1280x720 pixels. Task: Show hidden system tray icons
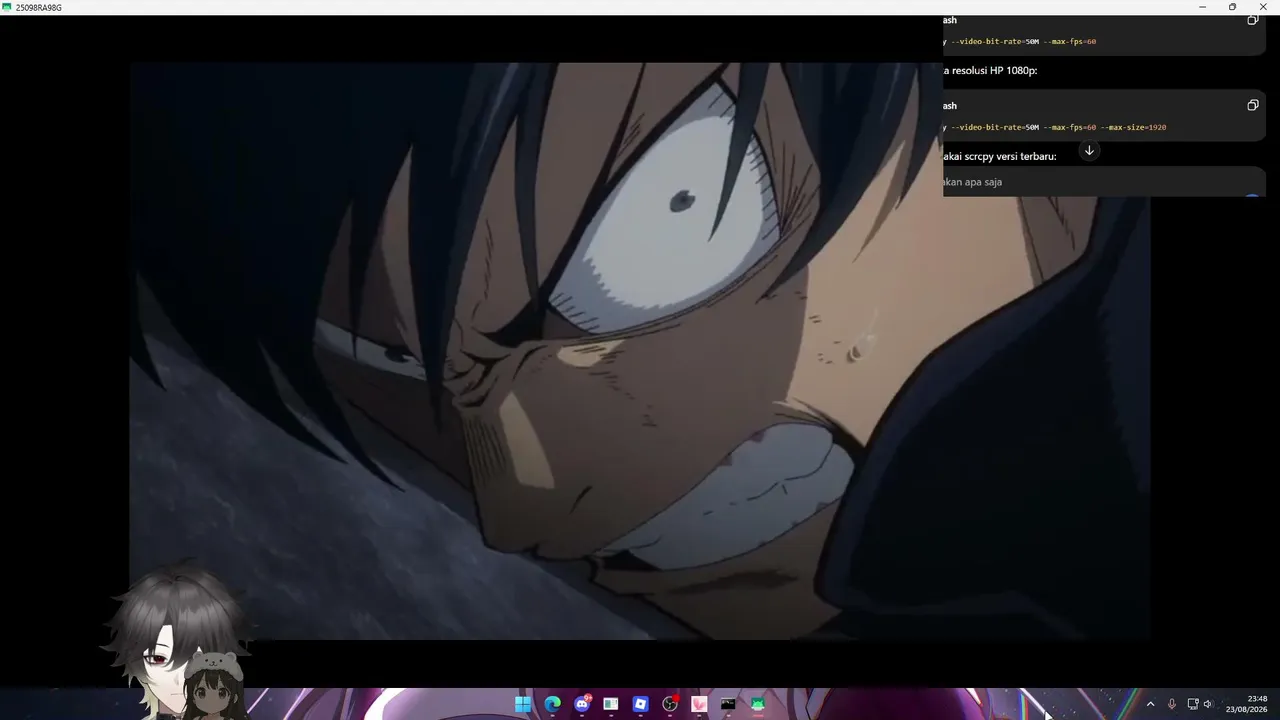pyautogui.click(x=1150, y=704)
